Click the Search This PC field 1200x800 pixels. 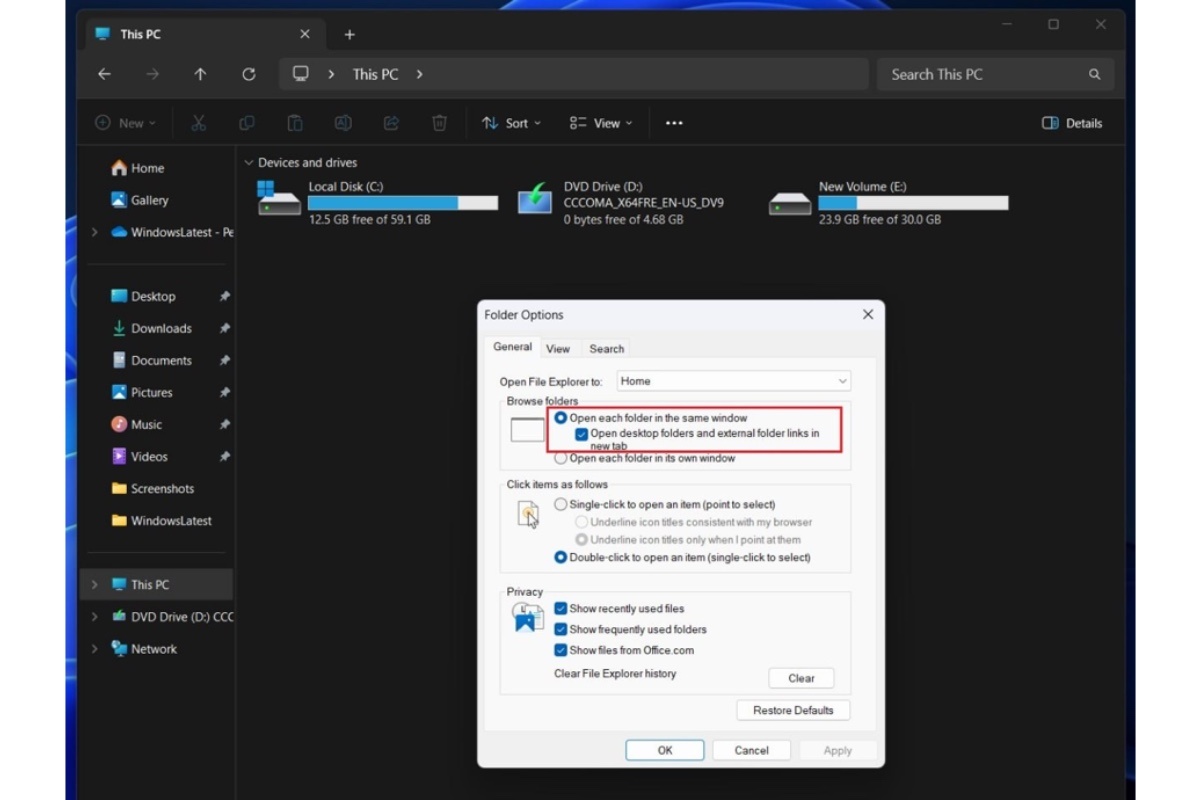pos(993,74)
